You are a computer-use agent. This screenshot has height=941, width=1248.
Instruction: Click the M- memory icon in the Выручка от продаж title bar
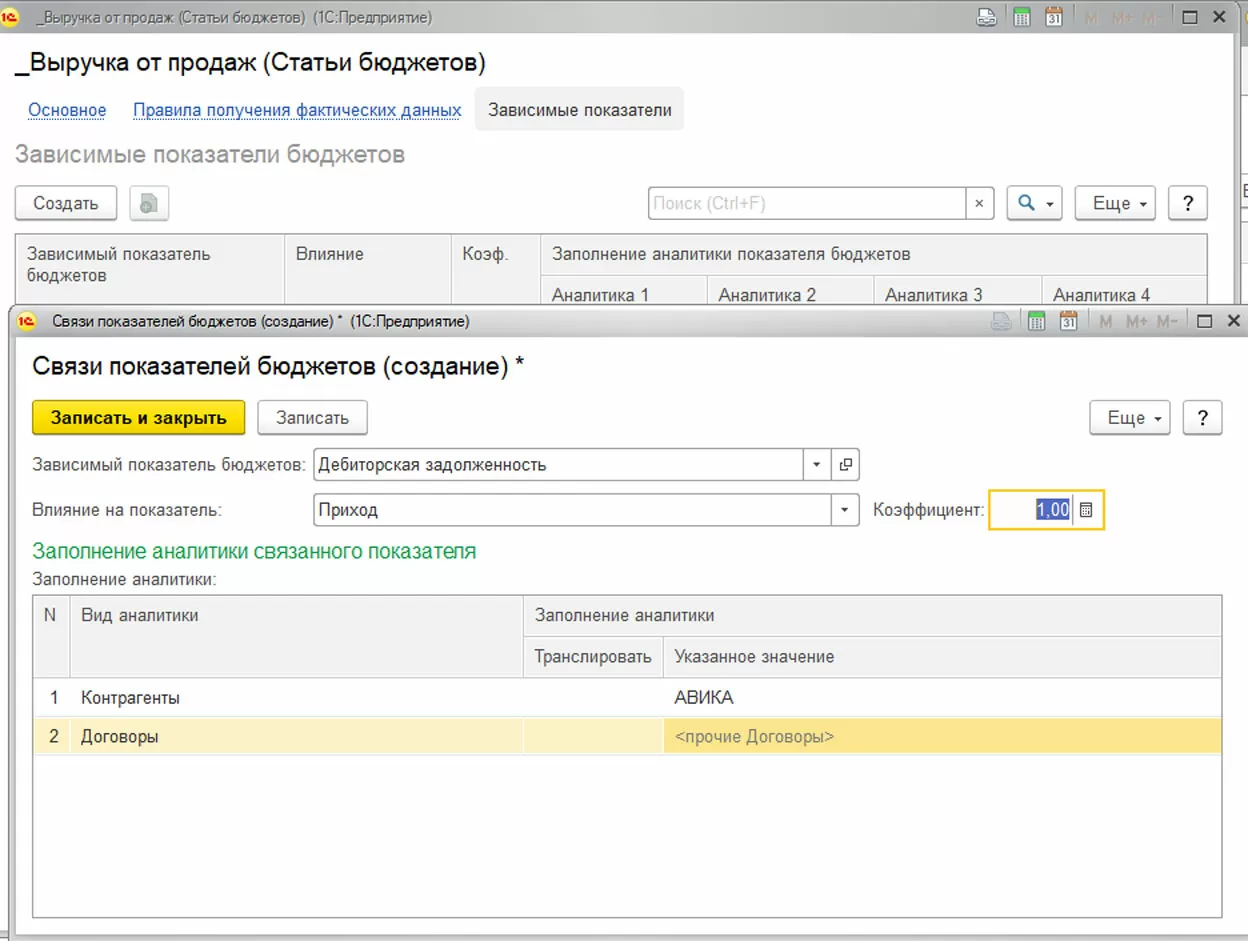1153,18
